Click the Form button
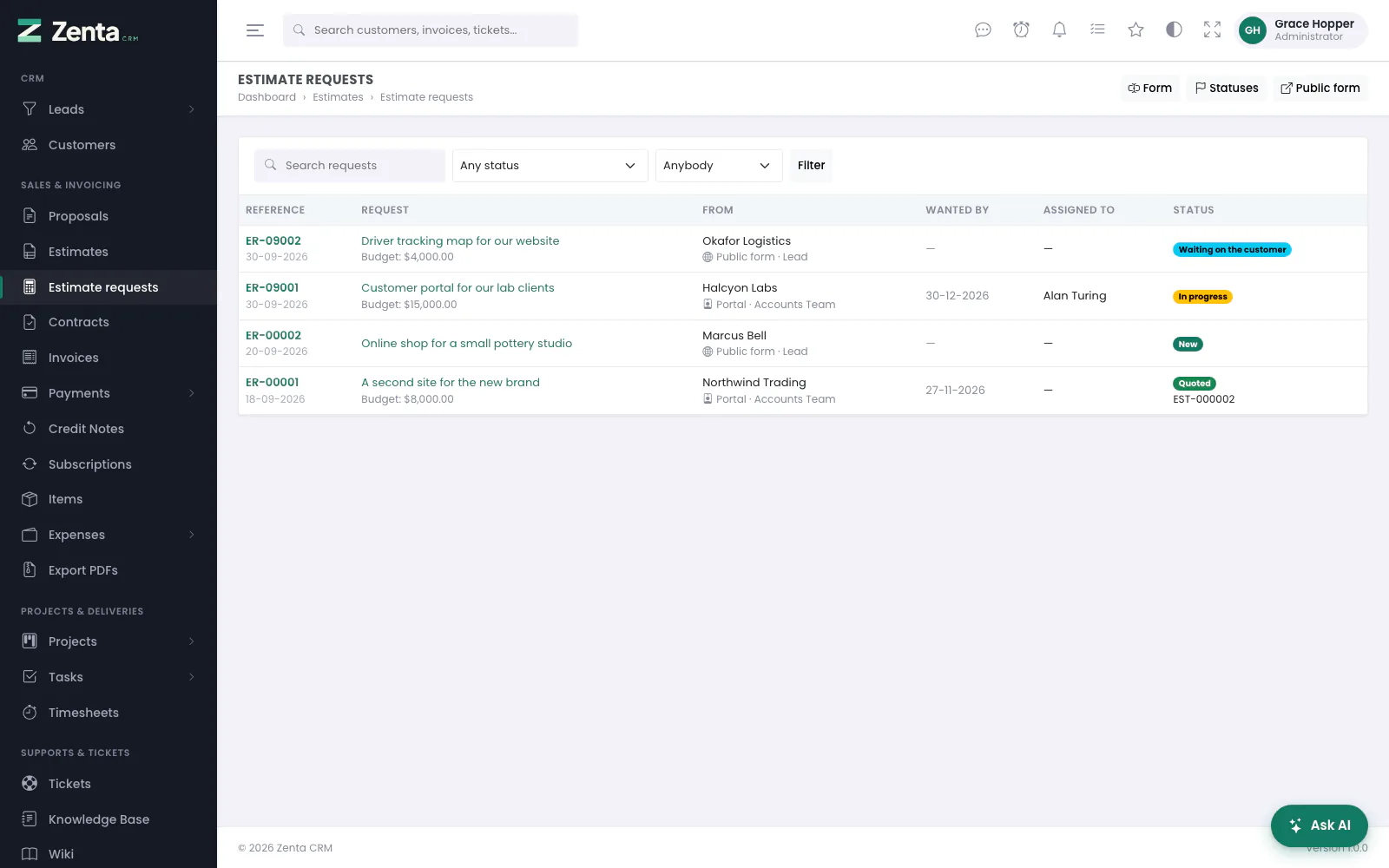Viewport: 1389px width, 868px height. (1149, 88)
